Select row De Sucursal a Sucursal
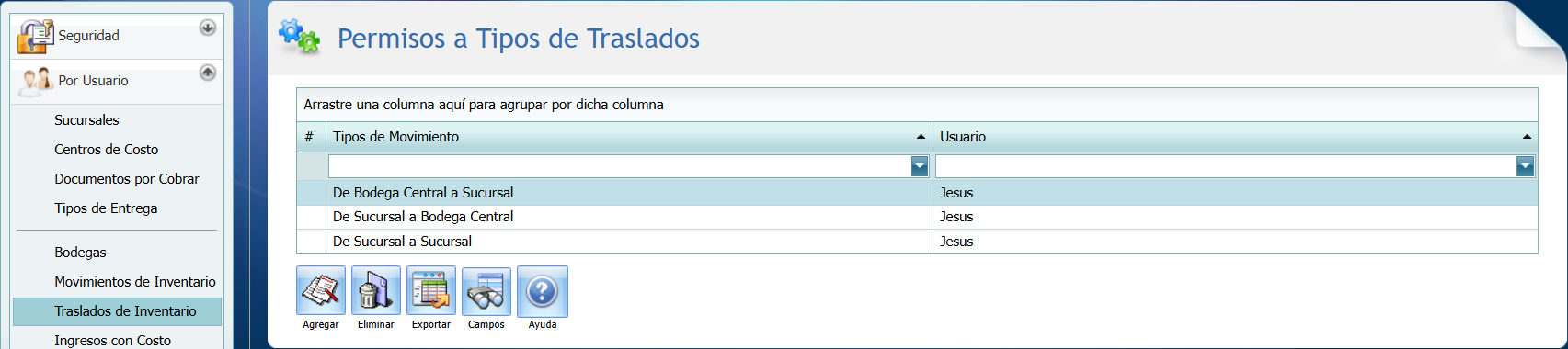Image resolution: width=1568 pixels, height=349 pixels. pyautogui.click(x=917, y=242)
